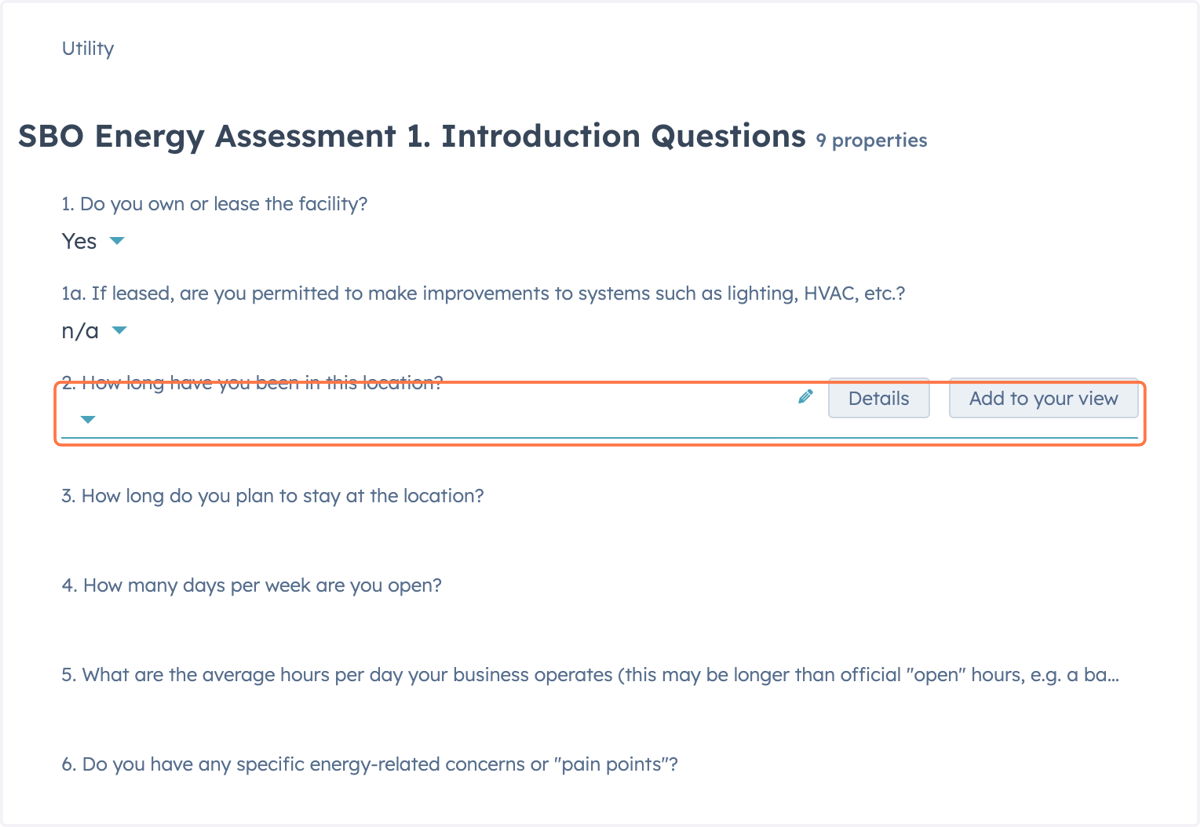1200x827 pixels.
Task: Click the Utility value at the top
Action: (x=88, y=48)
